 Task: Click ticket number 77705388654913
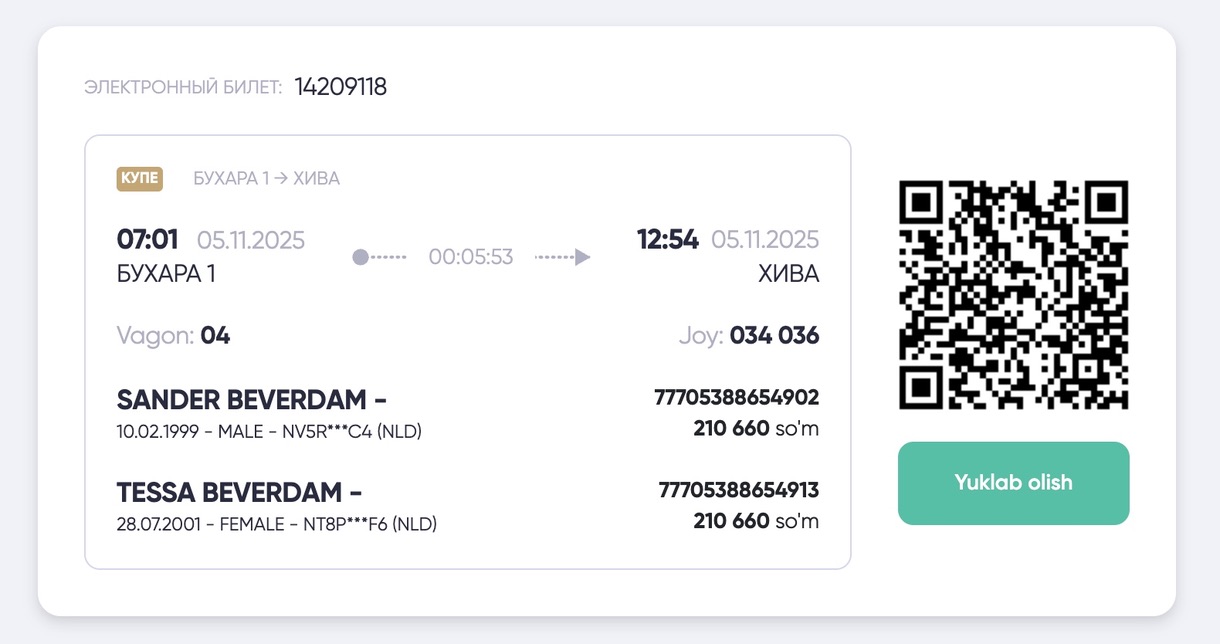[738, 490]
